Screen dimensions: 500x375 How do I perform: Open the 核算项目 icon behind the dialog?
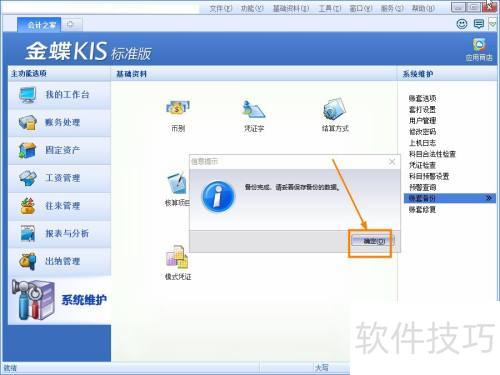coord(177,189)
